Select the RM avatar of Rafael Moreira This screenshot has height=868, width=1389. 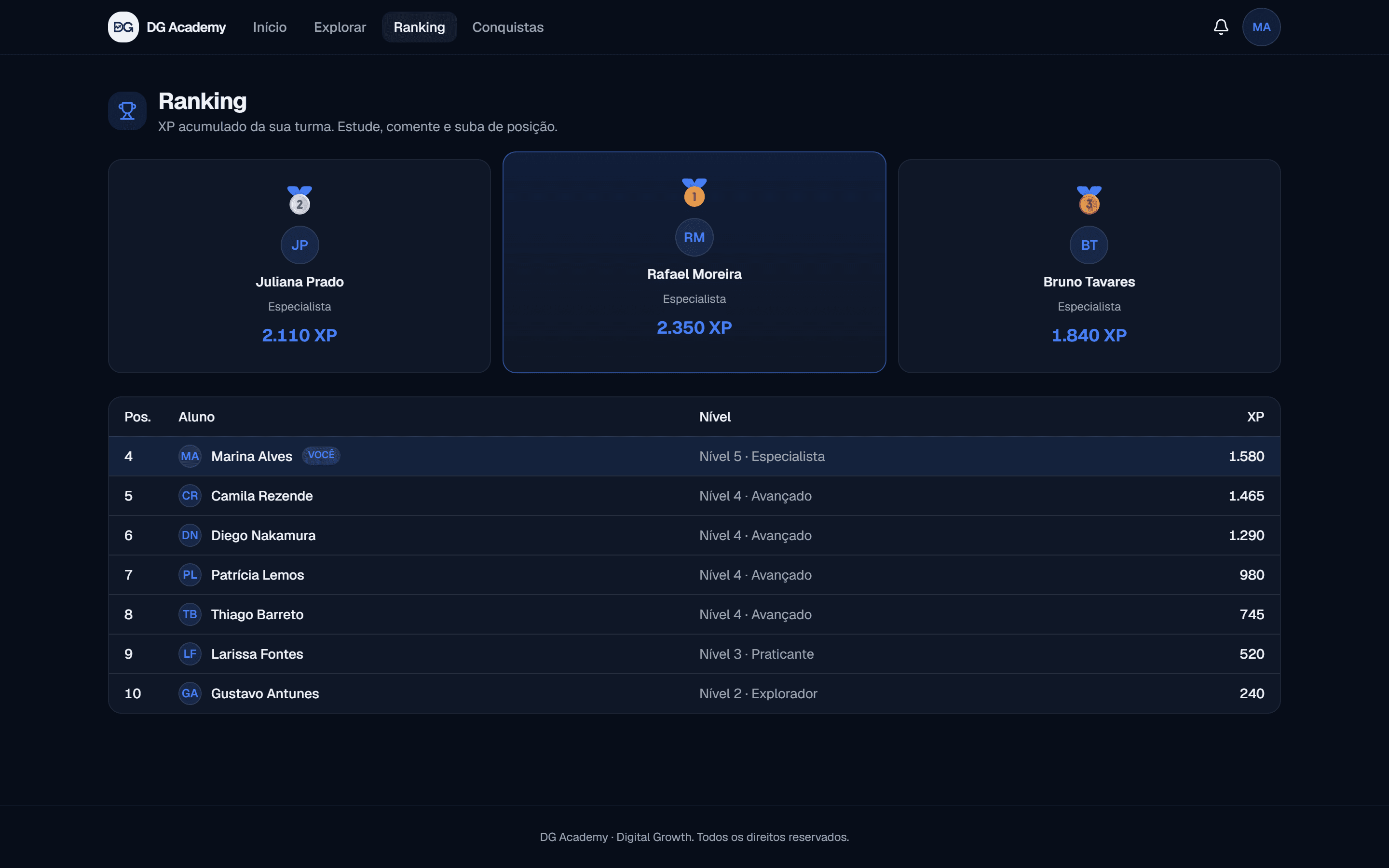(694, 237)
